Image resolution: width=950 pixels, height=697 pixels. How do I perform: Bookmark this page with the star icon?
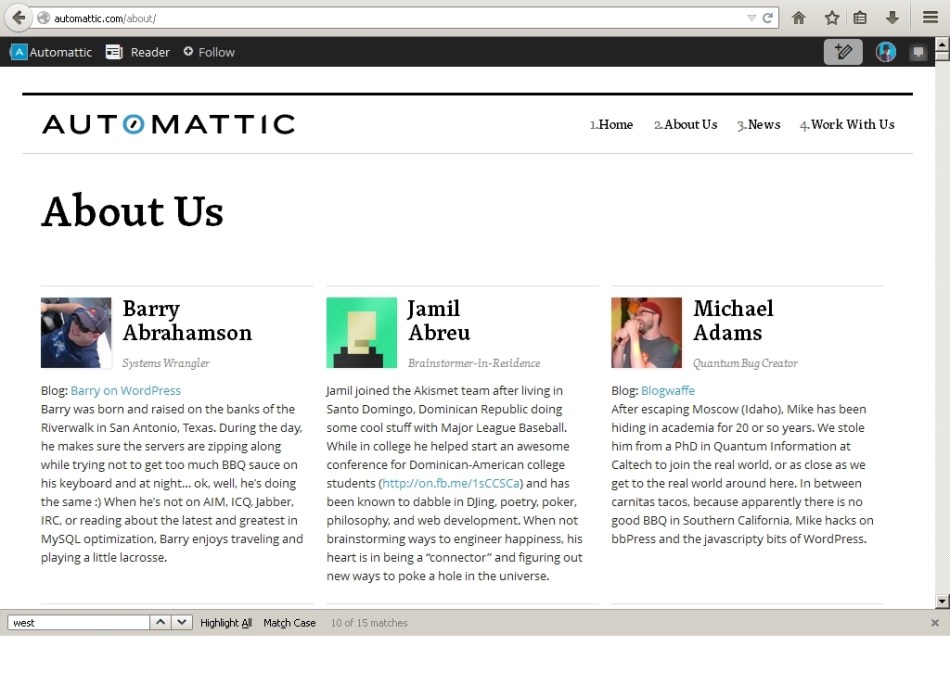pyautogui.click(x=831, y=18)
